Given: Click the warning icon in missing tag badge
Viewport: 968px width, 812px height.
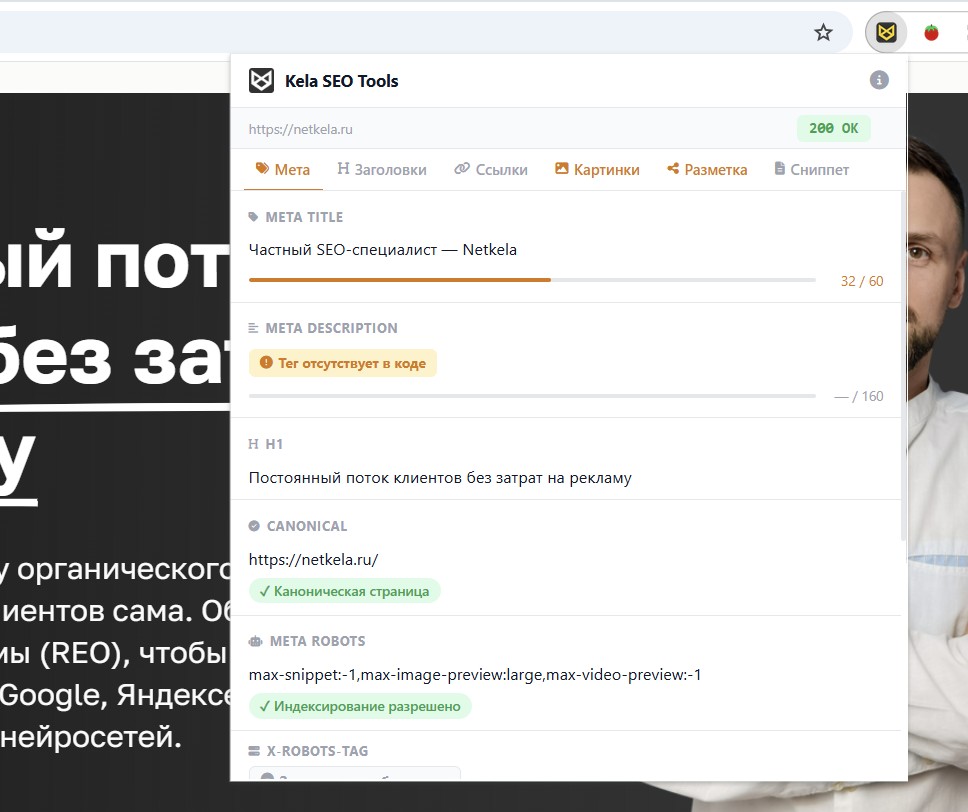Looking at the screenshot, I should pos(266,362).
